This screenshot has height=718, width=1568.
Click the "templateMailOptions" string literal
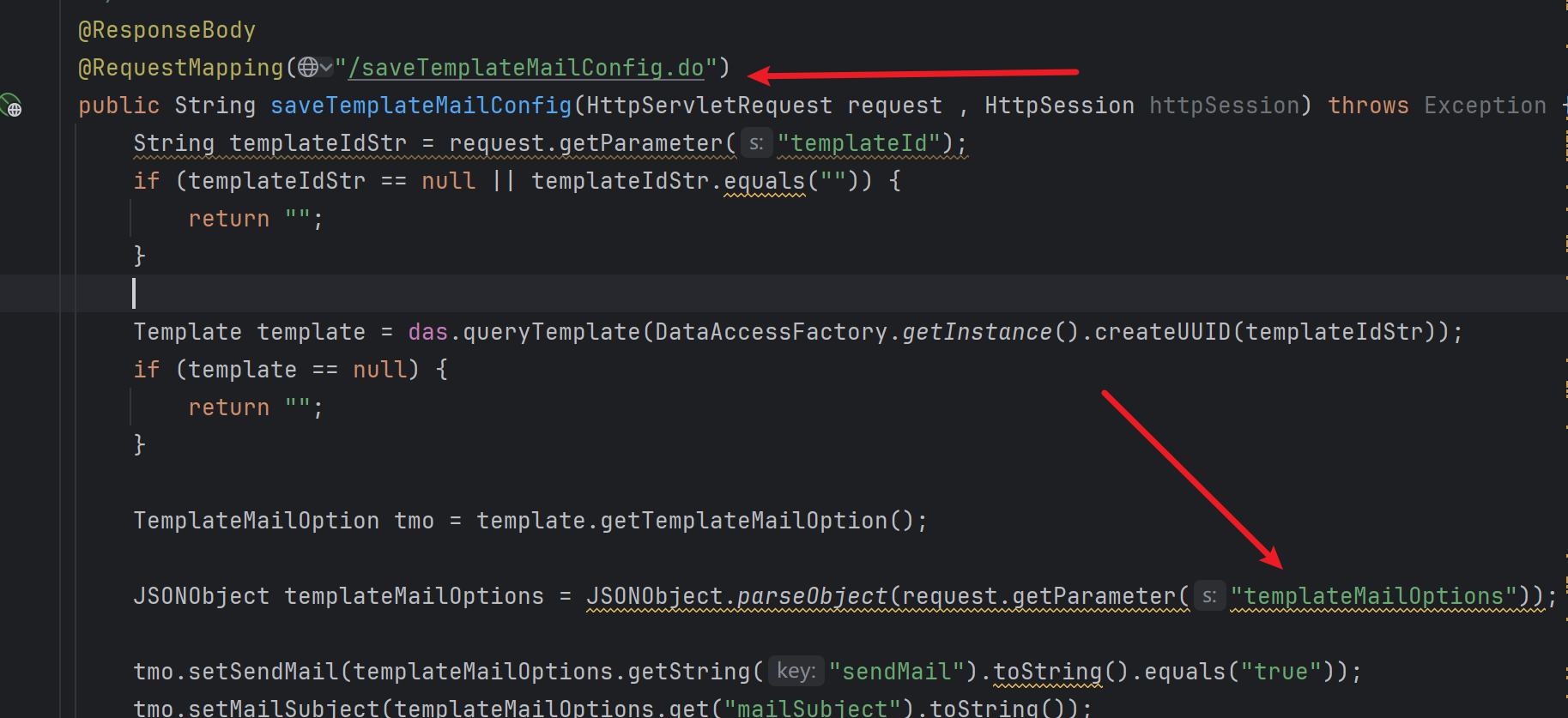coord(1375,596)
